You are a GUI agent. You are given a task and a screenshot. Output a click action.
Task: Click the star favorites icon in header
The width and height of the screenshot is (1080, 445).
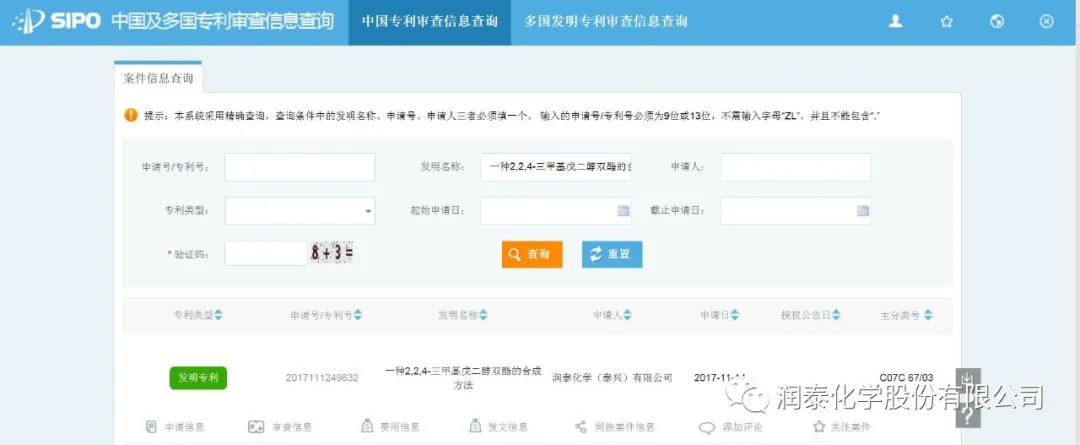click(946, 21)
